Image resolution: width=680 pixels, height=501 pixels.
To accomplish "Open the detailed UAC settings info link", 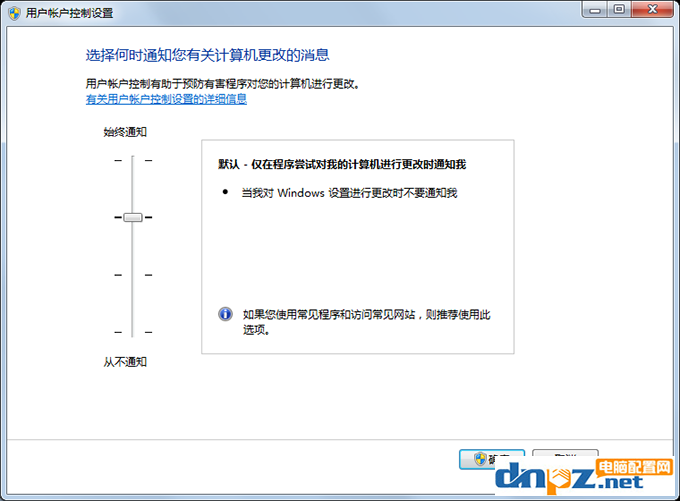I will click(166, 99).
